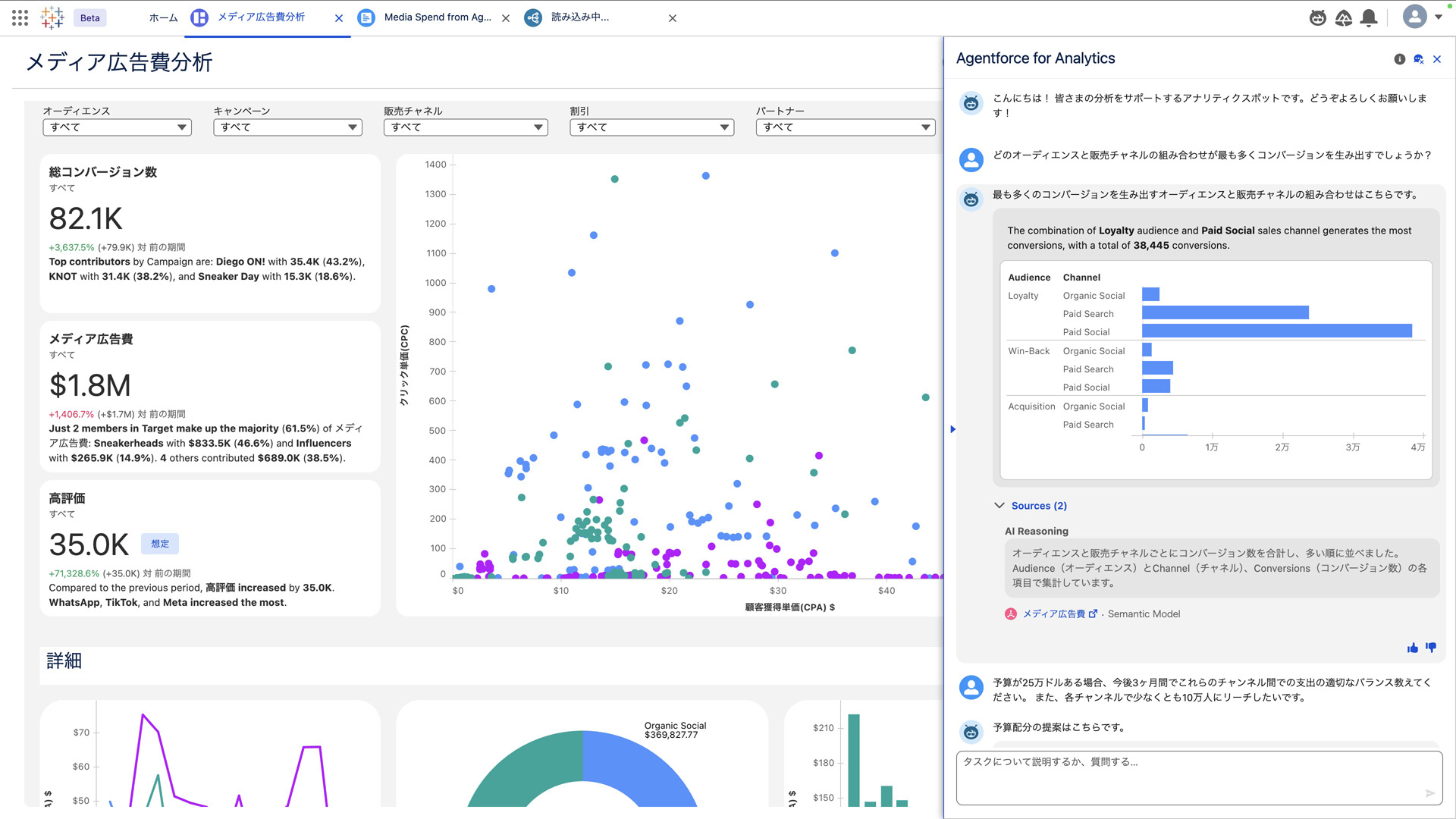Click the bot avatar beside 予算配分 message

971,732
